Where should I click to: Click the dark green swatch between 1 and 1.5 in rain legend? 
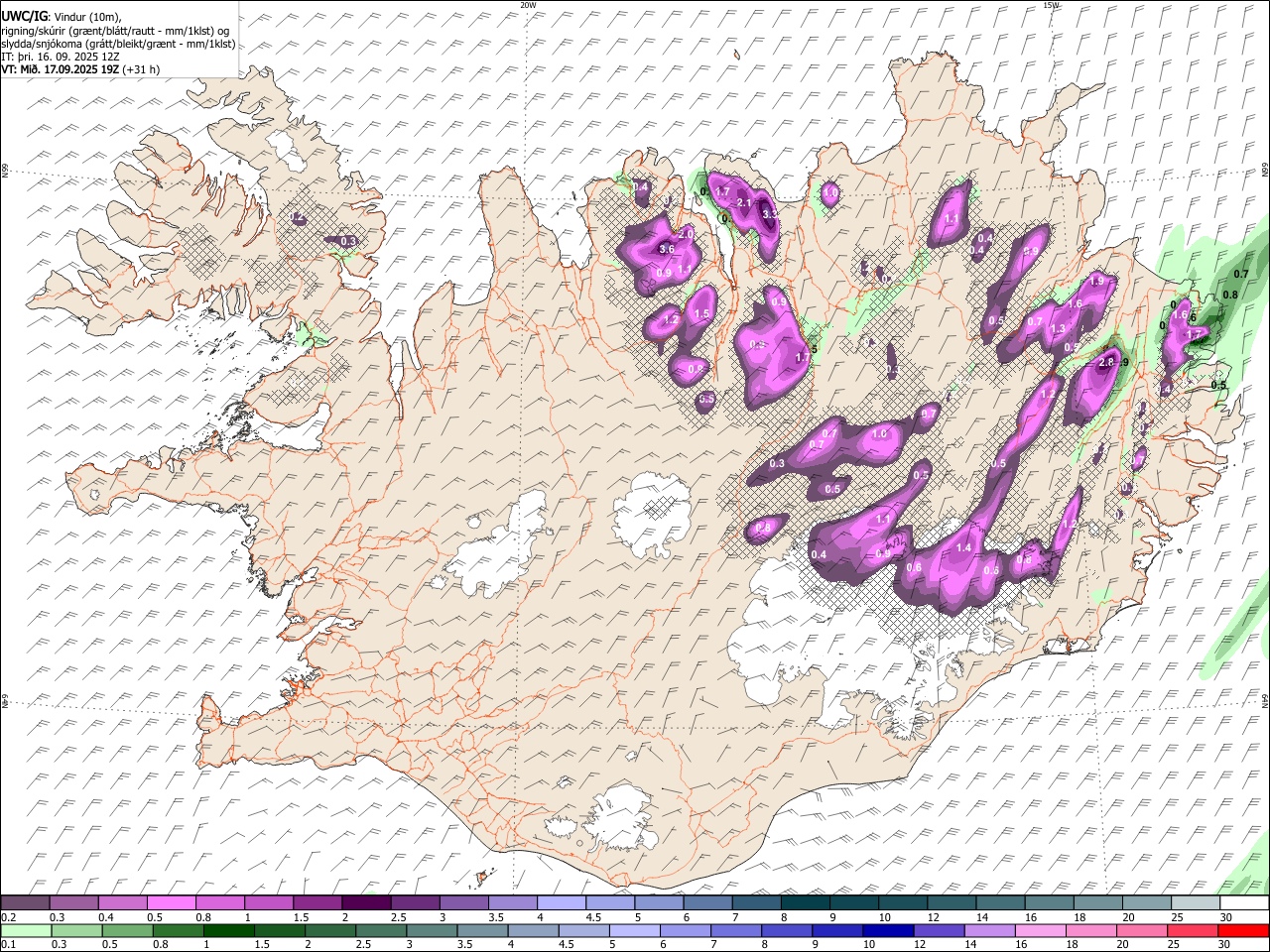click(x=228, y=930)
